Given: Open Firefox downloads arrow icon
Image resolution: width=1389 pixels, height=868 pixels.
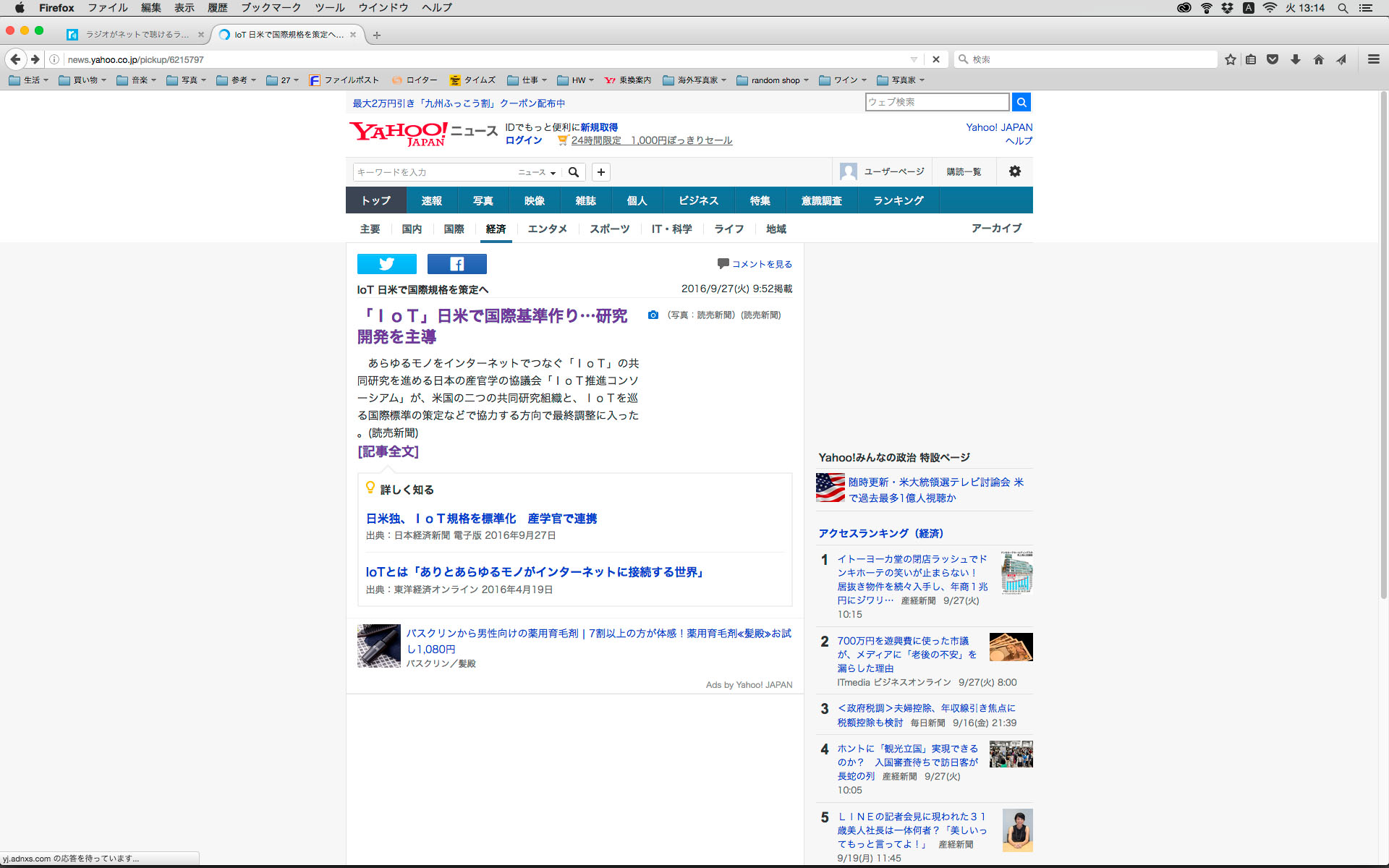Looking at the screenshot, I should [1295, 59].
